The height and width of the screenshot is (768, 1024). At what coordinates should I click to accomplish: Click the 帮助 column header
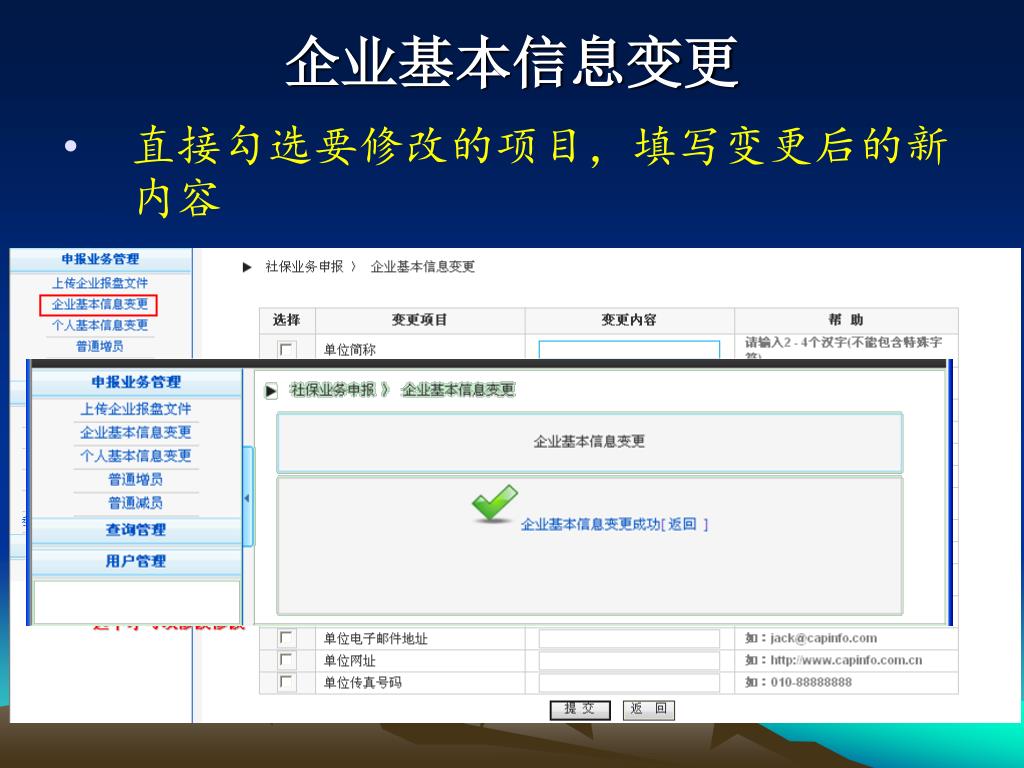click(x=846, y=320)
